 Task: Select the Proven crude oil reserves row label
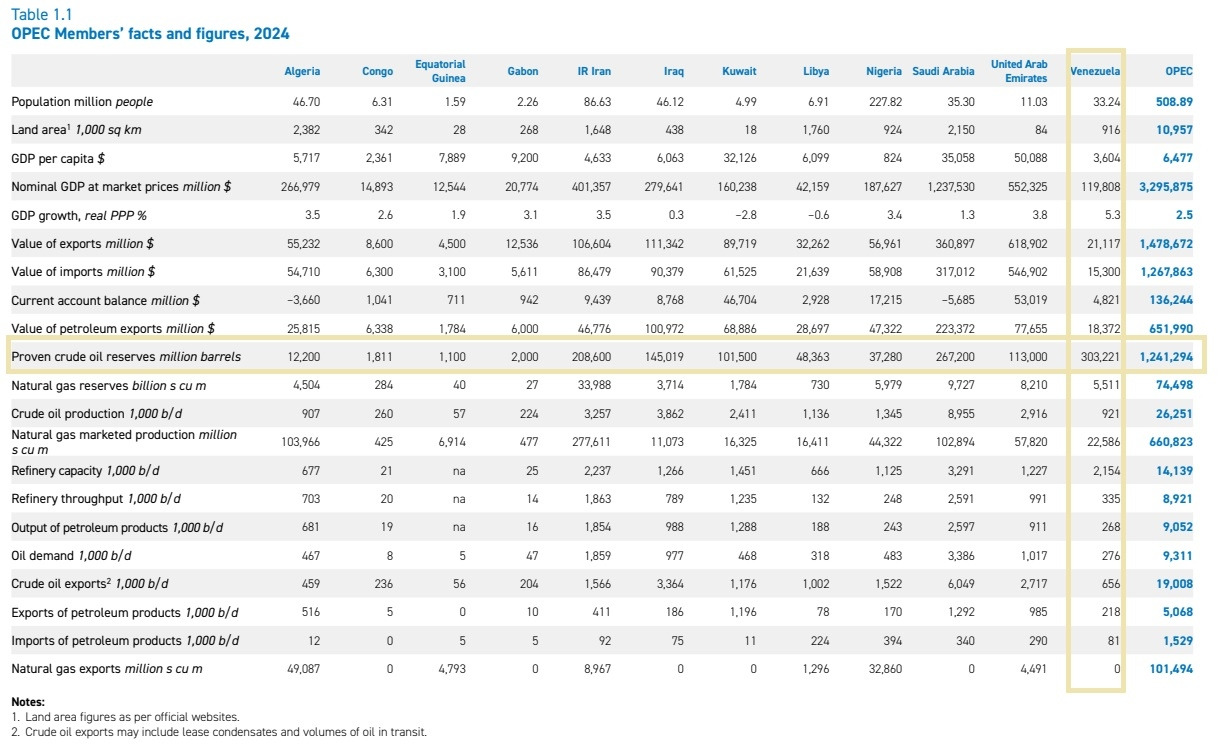pos(126,357)
